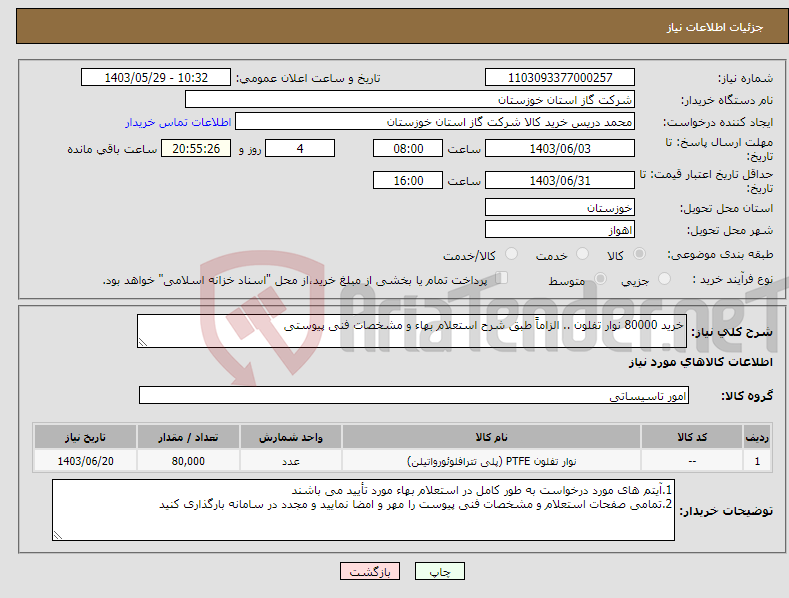Viewport: 789px width, 598px height.
Task: Click the quantity cell 80,000
Action: pos(188,461)
